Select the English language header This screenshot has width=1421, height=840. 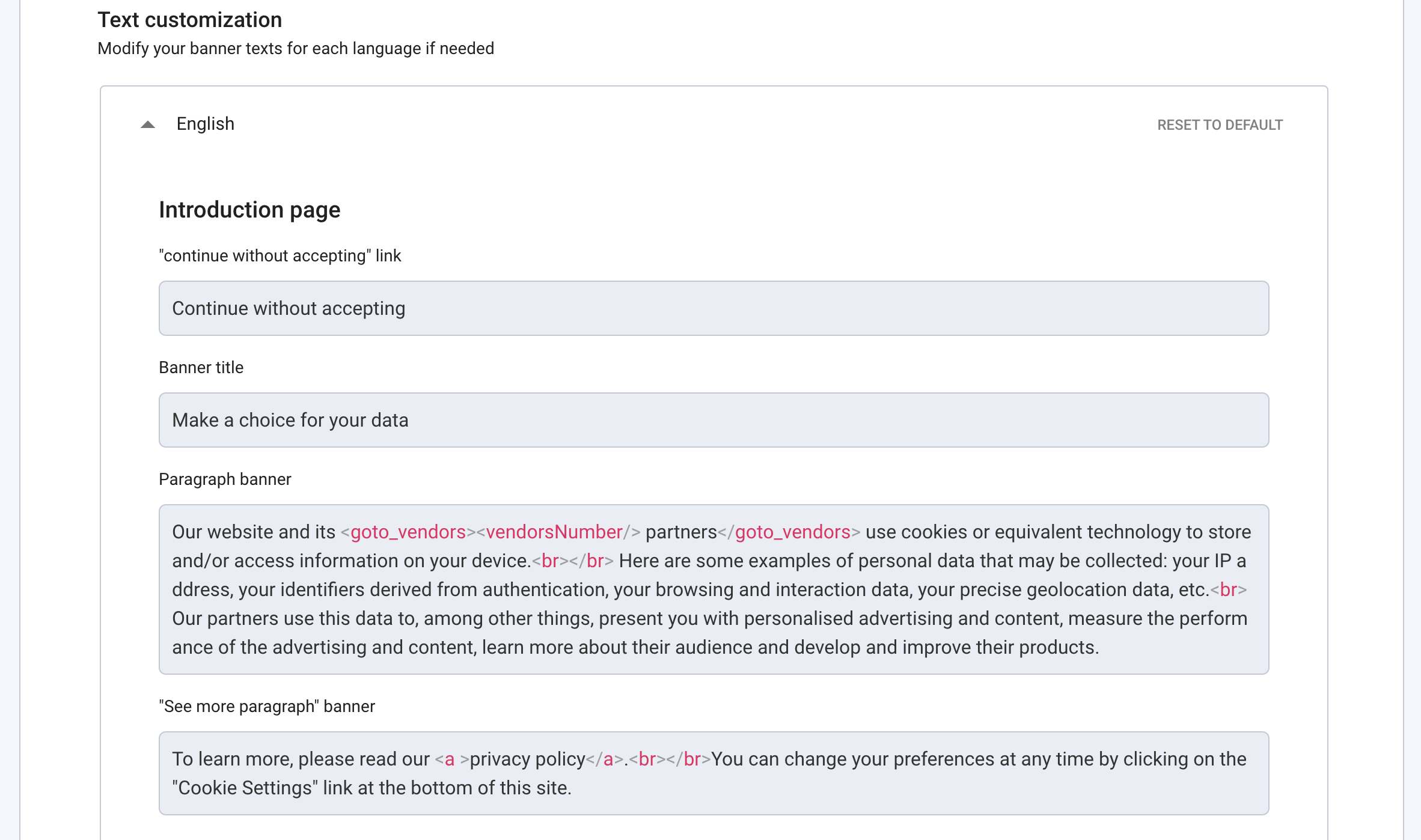click(205, 123)
